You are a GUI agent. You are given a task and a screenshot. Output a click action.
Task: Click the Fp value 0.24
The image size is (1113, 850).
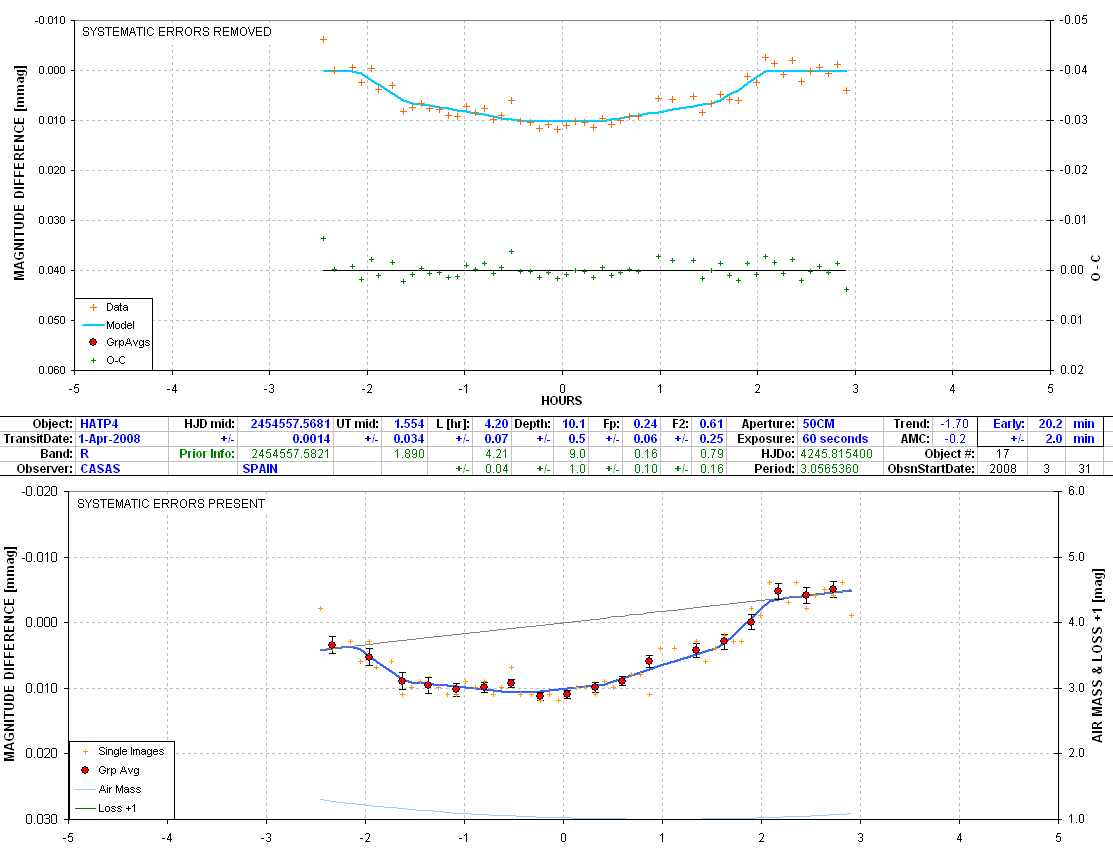[x=645, y=424]
